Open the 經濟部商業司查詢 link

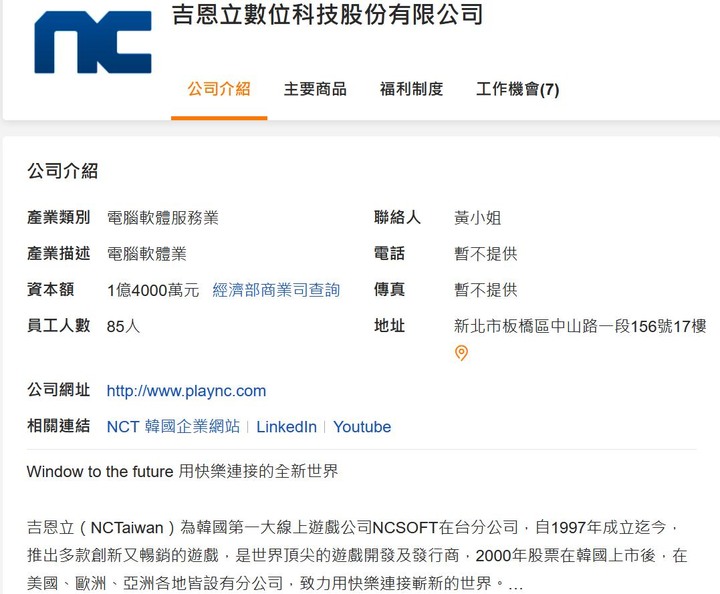tap(276, 290)
